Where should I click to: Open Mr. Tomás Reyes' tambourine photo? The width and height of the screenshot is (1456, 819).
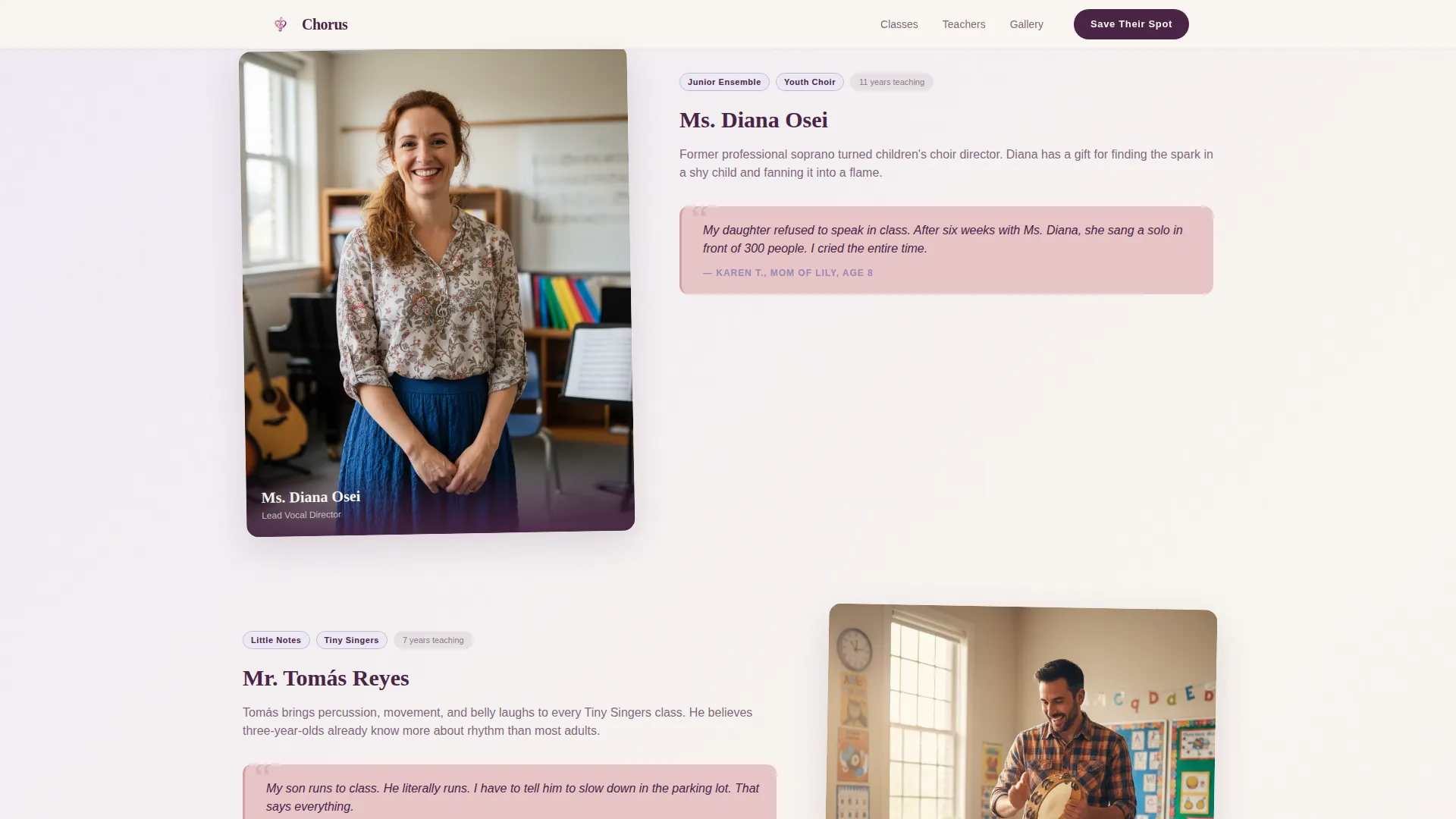[x=1021, y=711]
